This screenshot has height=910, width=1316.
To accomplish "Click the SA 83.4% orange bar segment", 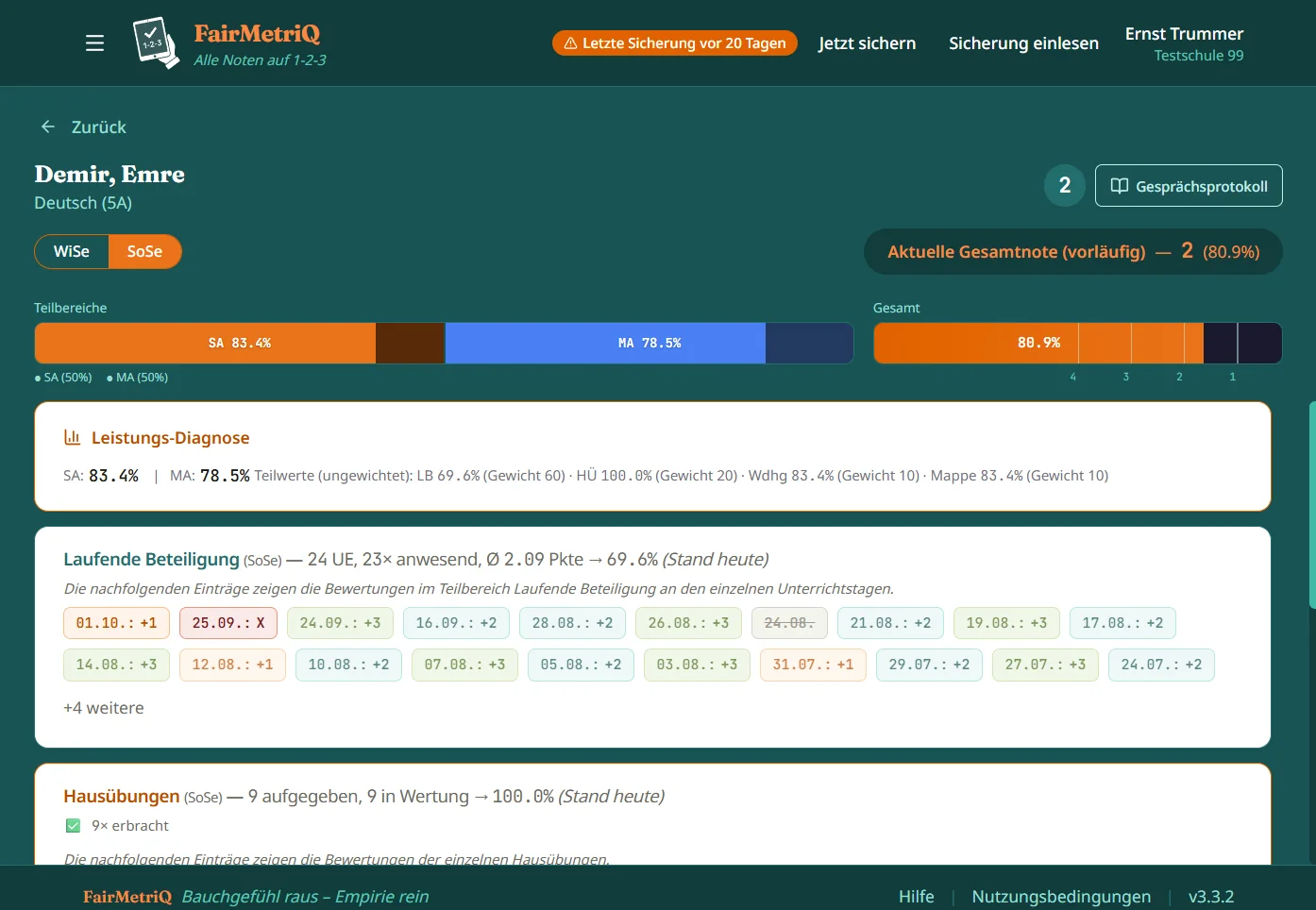I will [206, 344].
